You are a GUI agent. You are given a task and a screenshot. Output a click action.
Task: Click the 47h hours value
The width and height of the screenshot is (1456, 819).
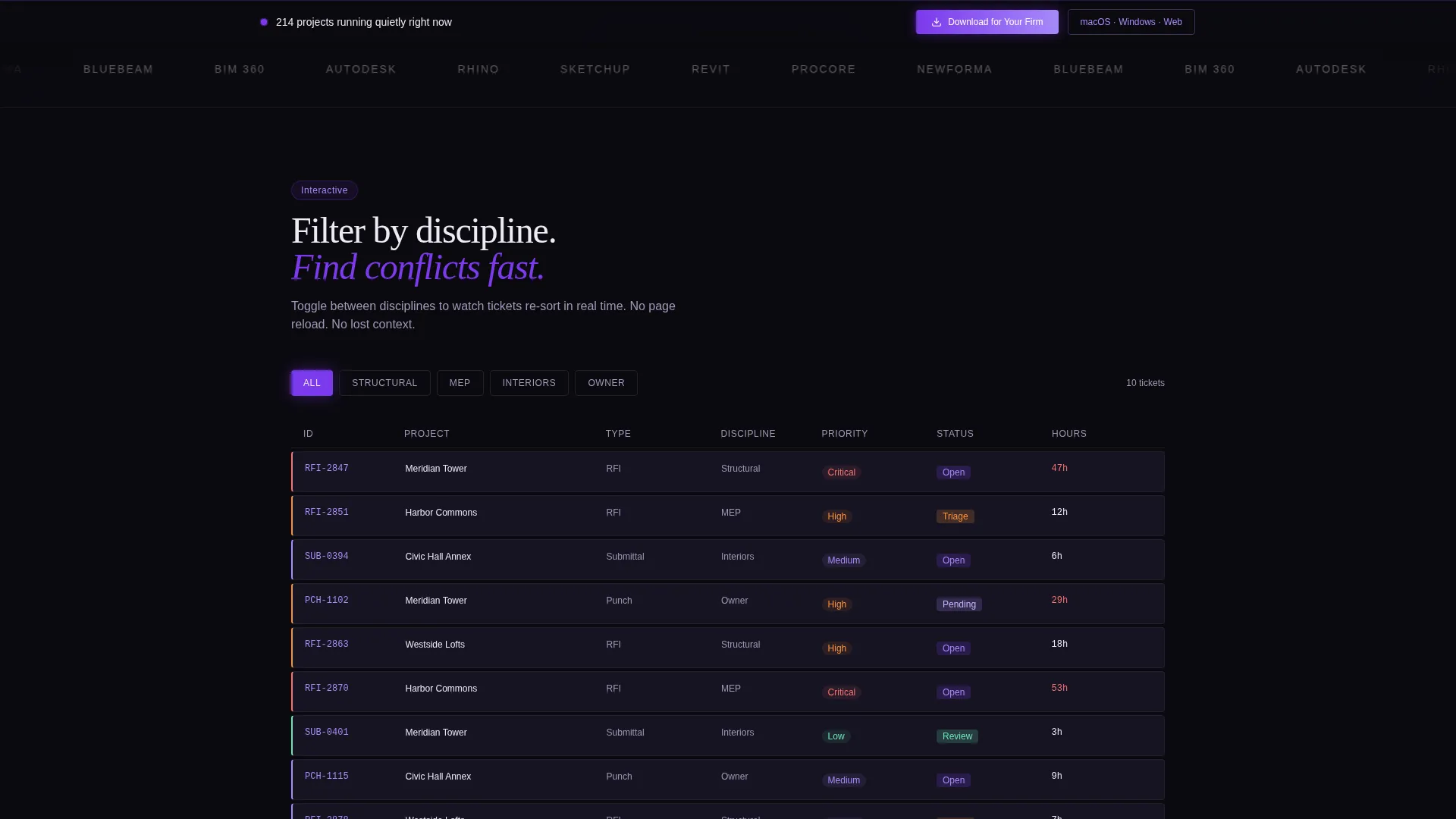coord(1059,469)
